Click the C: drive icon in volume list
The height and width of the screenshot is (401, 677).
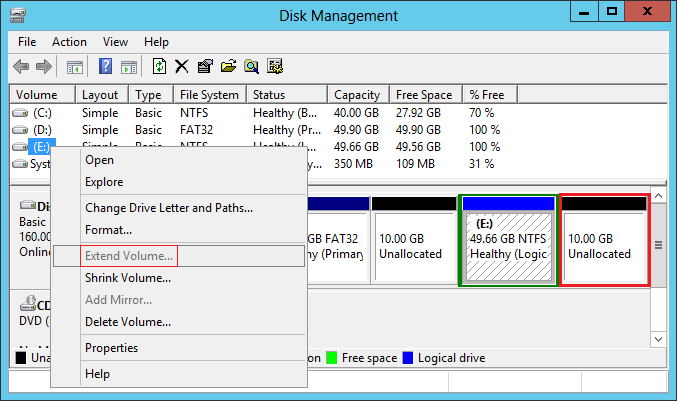(x=21, y=113)
